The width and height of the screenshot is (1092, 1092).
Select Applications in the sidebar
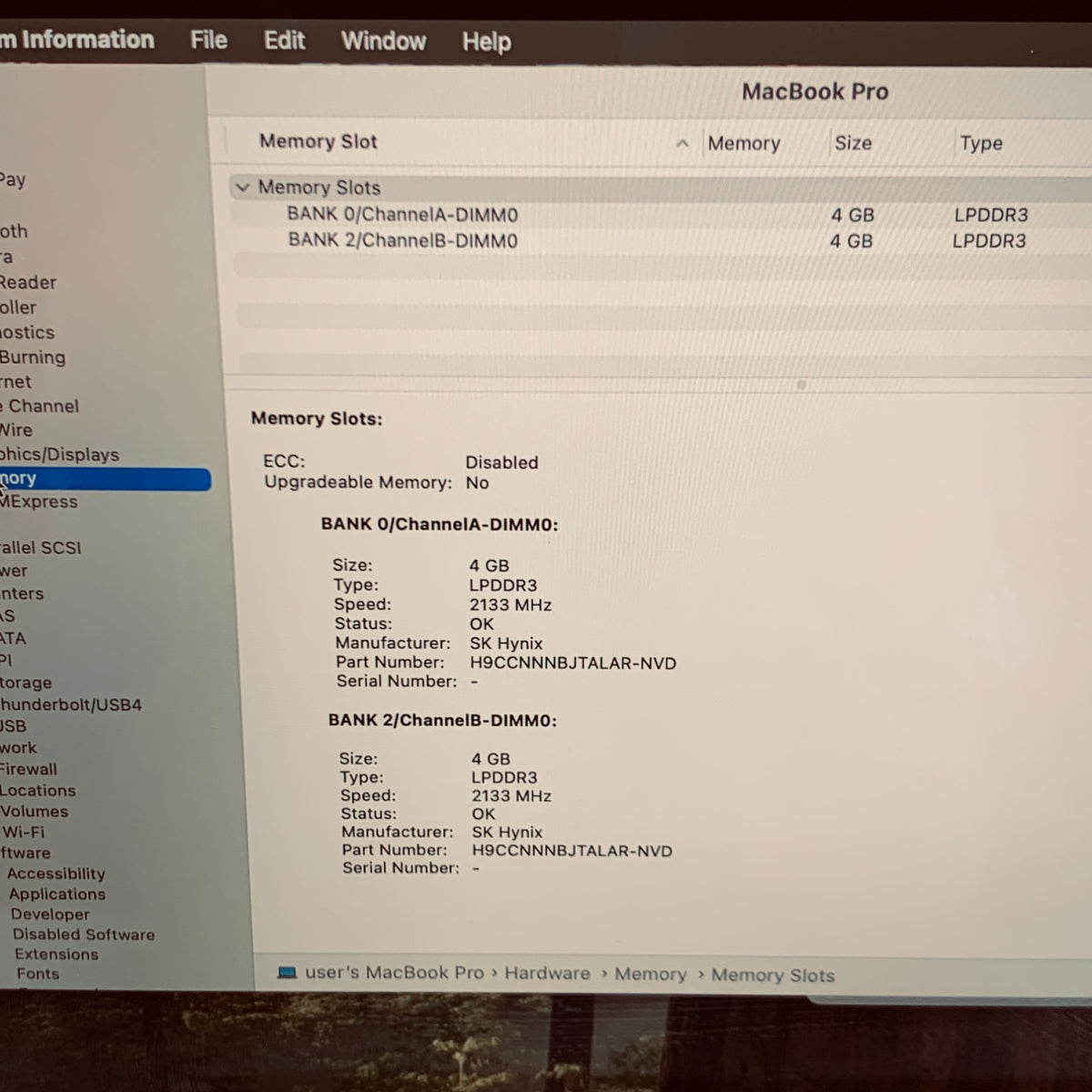pos(57,894)
